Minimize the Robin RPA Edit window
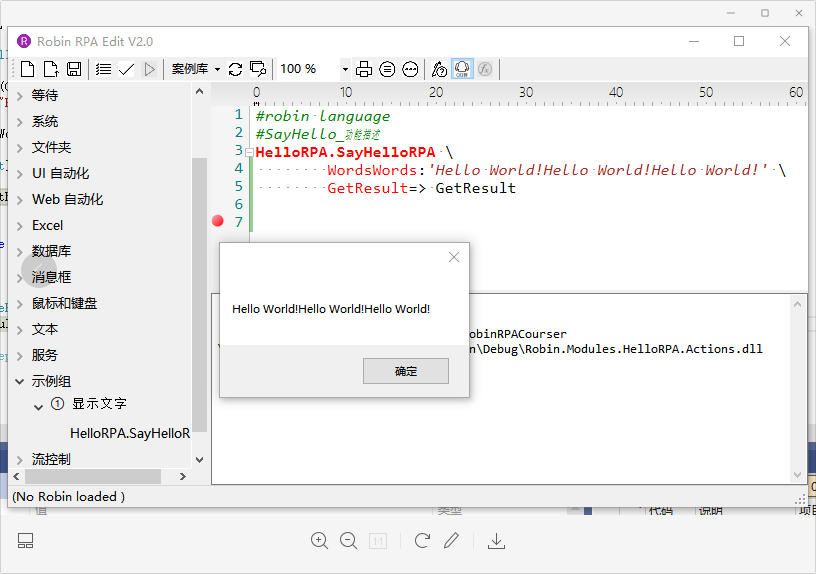Screen dimensions: 816x574 (x=694, y=41)
